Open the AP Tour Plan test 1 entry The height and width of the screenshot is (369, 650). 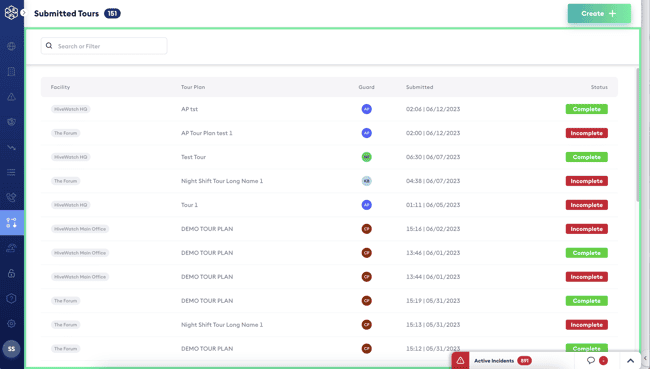[206, 133]
